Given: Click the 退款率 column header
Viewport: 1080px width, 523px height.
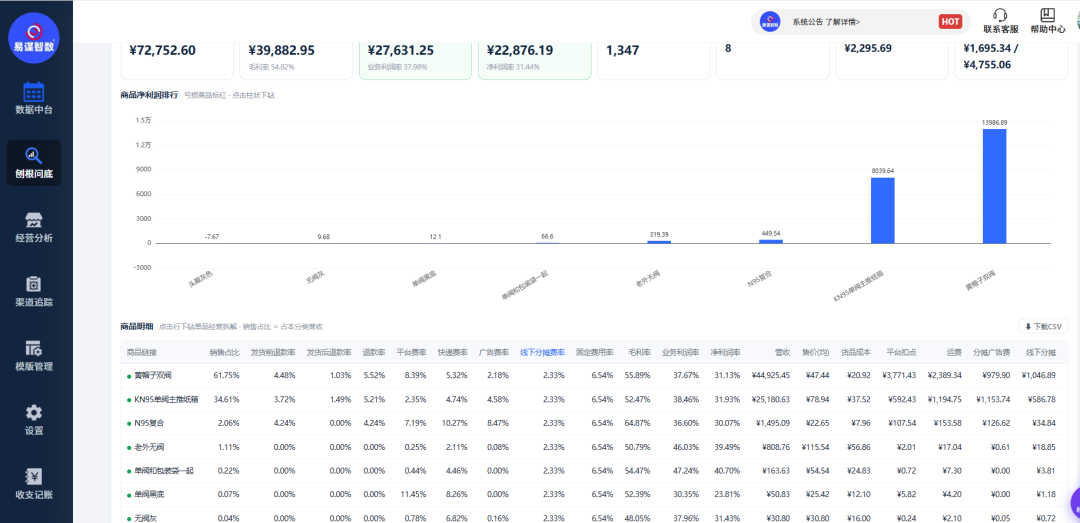Looking at the screenshot, I should pyautogui.click(x=374, y=352).
